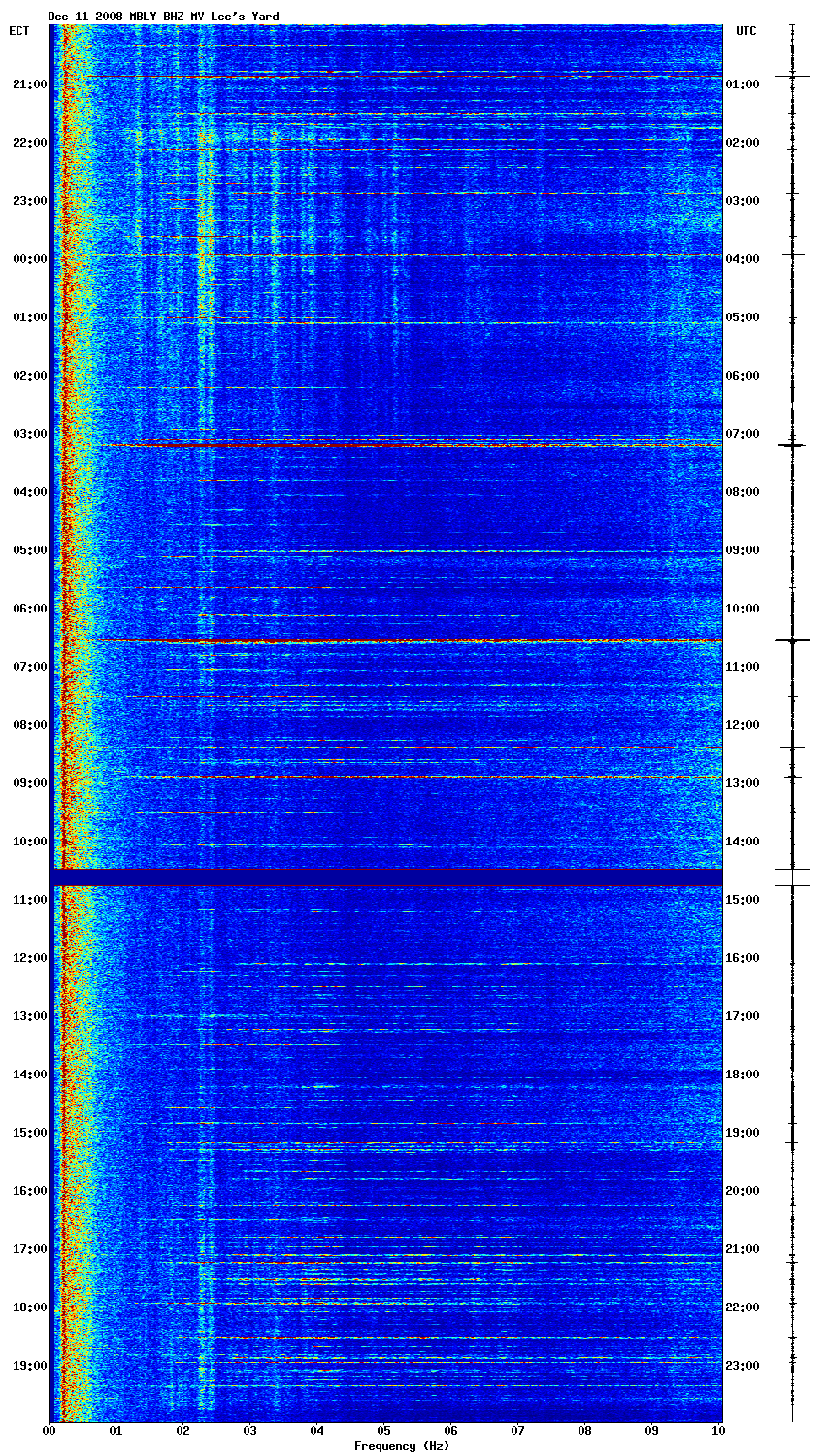Image resolution: width=827 pixels, height=1456 pixels.
Task: Select the 21:00 tick on the ECT axis
Action: pos(29,84)
